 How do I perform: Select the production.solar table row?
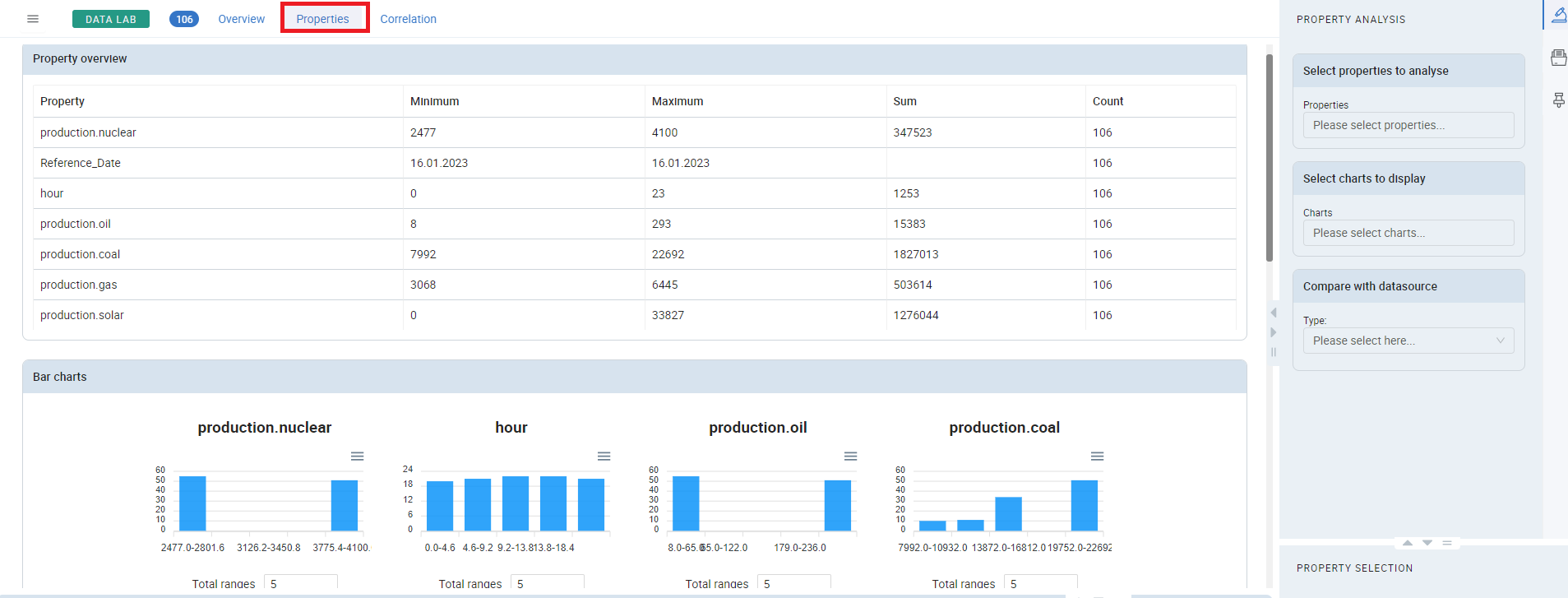[x=634, y=315]
